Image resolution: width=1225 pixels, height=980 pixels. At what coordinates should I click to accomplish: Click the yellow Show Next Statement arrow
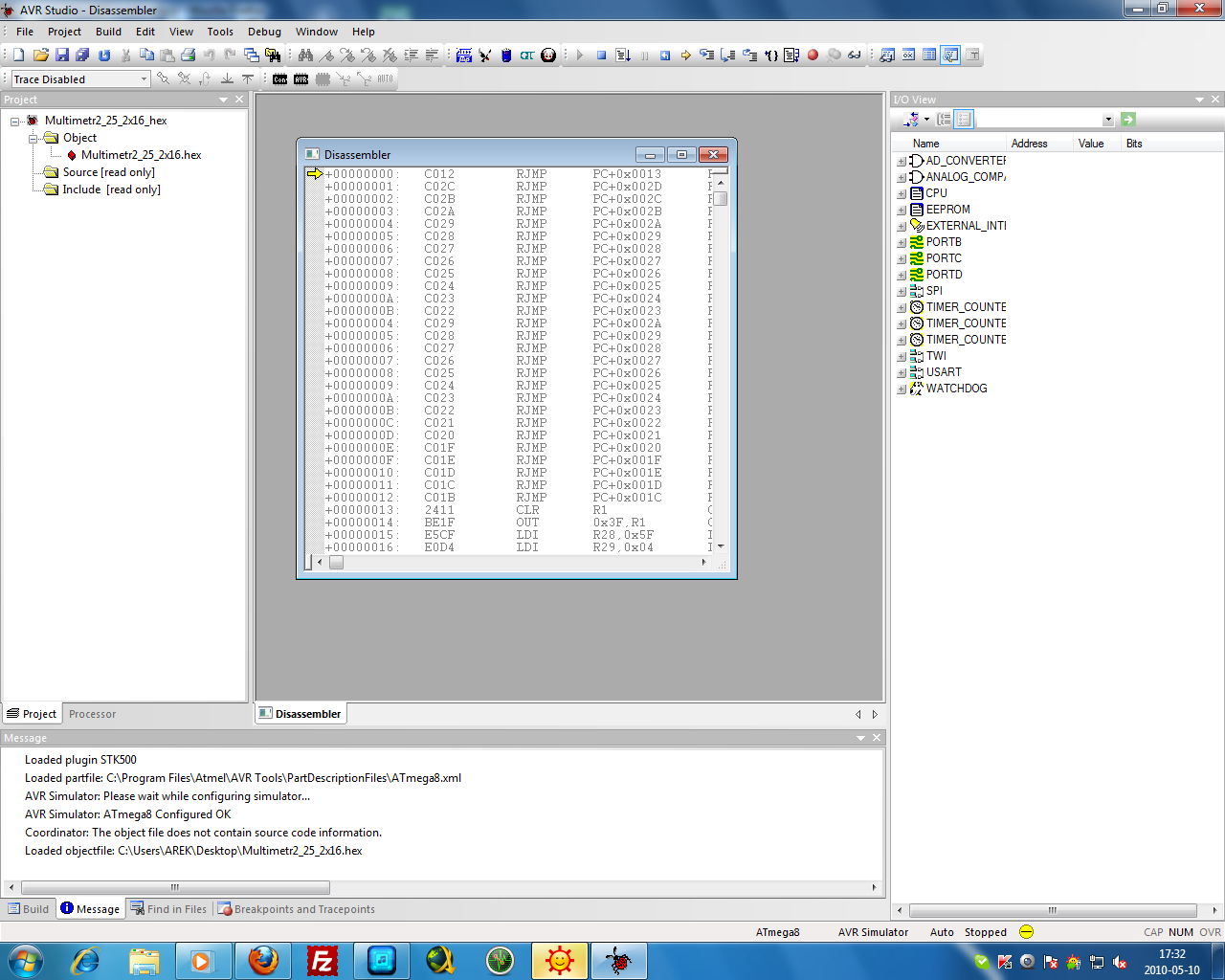(685, 56)
